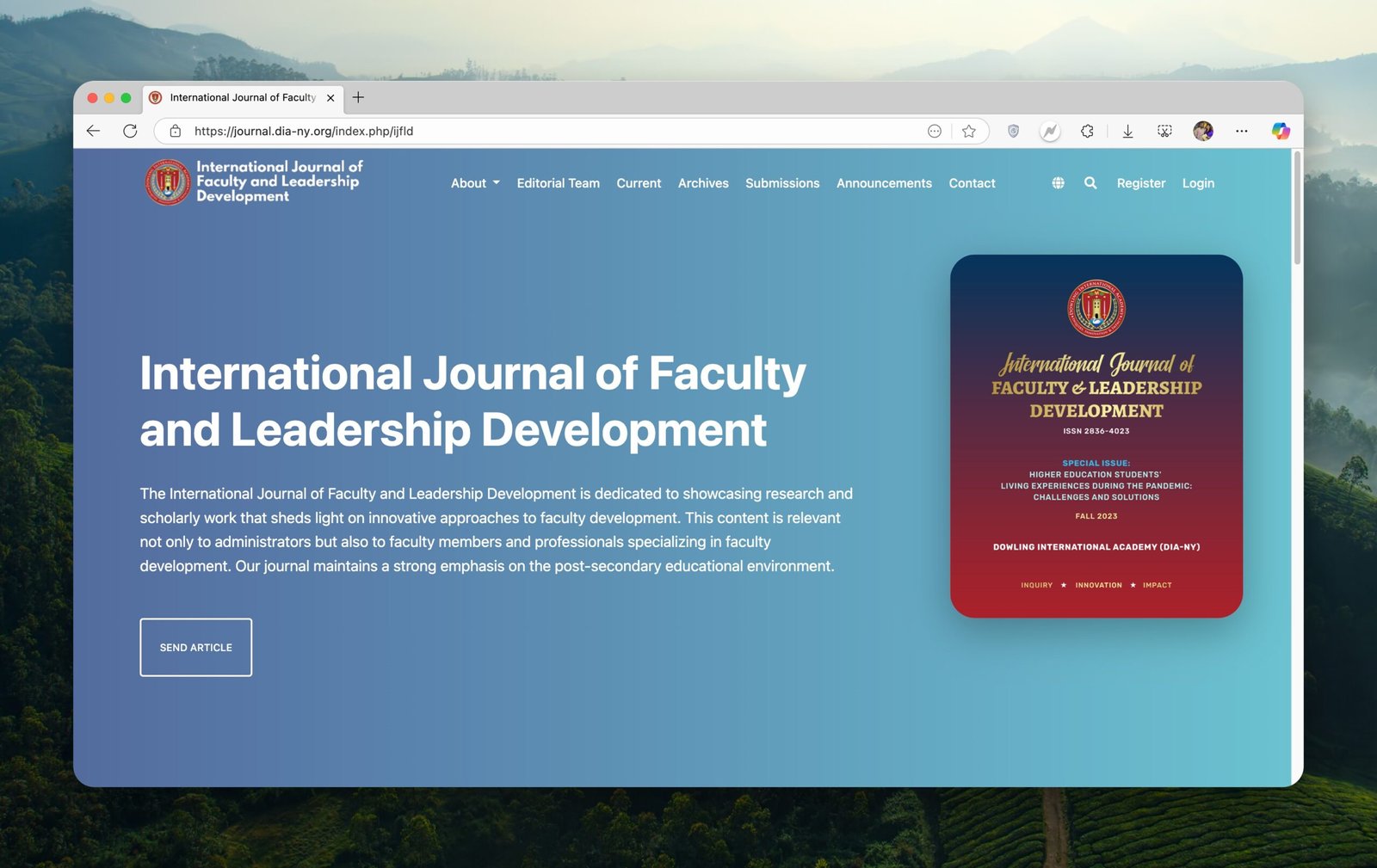Click the website search magnifier icon
Image resolution: width=1377 pixels, height=868 pixels.
coord(1090,183)
